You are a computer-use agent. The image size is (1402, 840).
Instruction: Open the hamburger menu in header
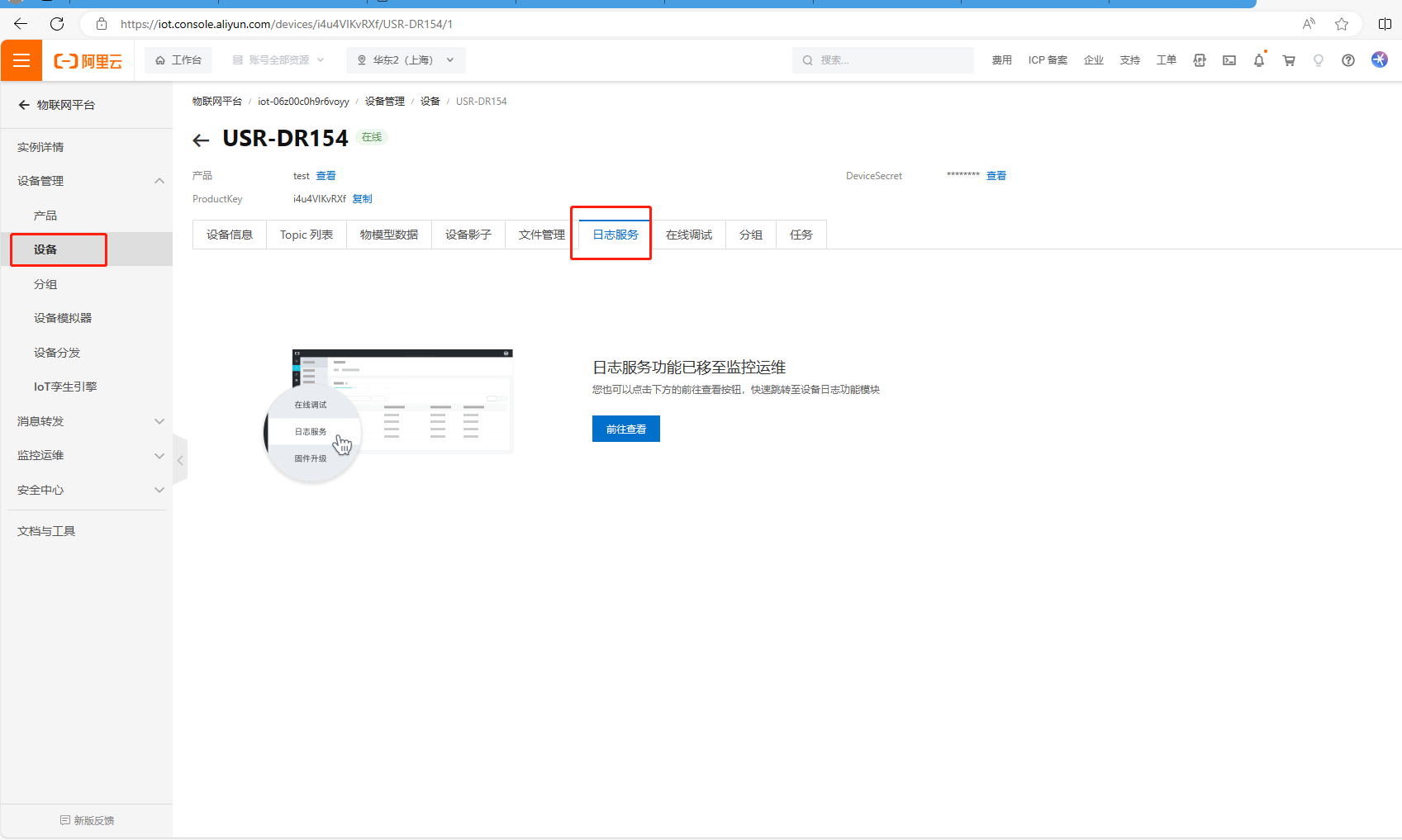(x=21, y=60)
